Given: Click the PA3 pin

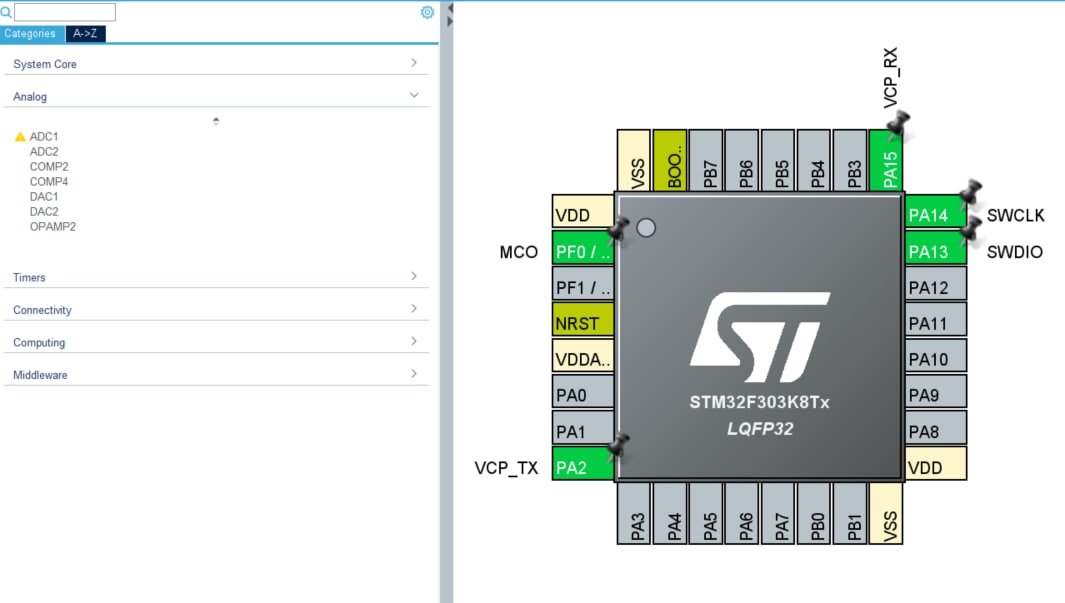Looking at the screenshot, I should point(634,513).
